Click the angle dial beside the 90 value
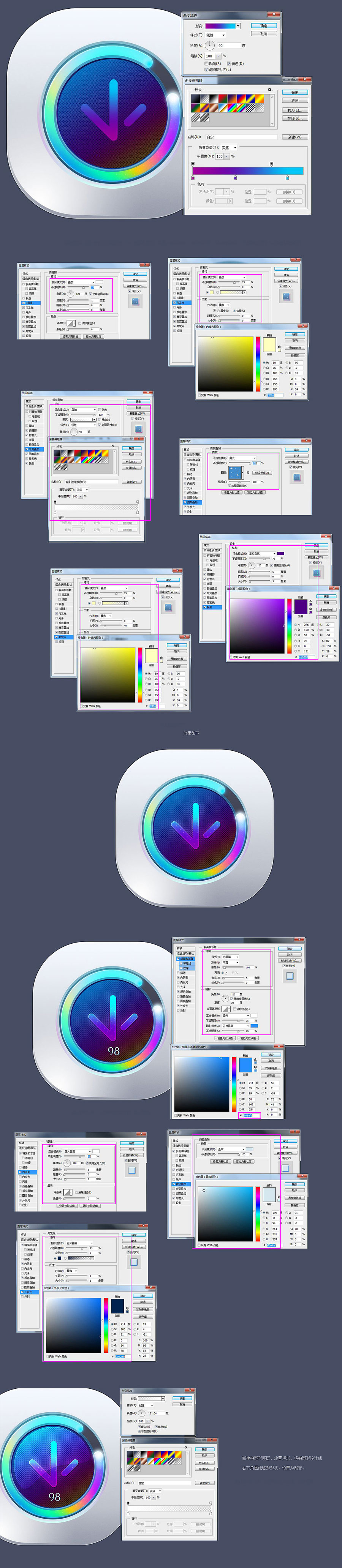The image size is (342, 1568). click(x=210, y=45)
